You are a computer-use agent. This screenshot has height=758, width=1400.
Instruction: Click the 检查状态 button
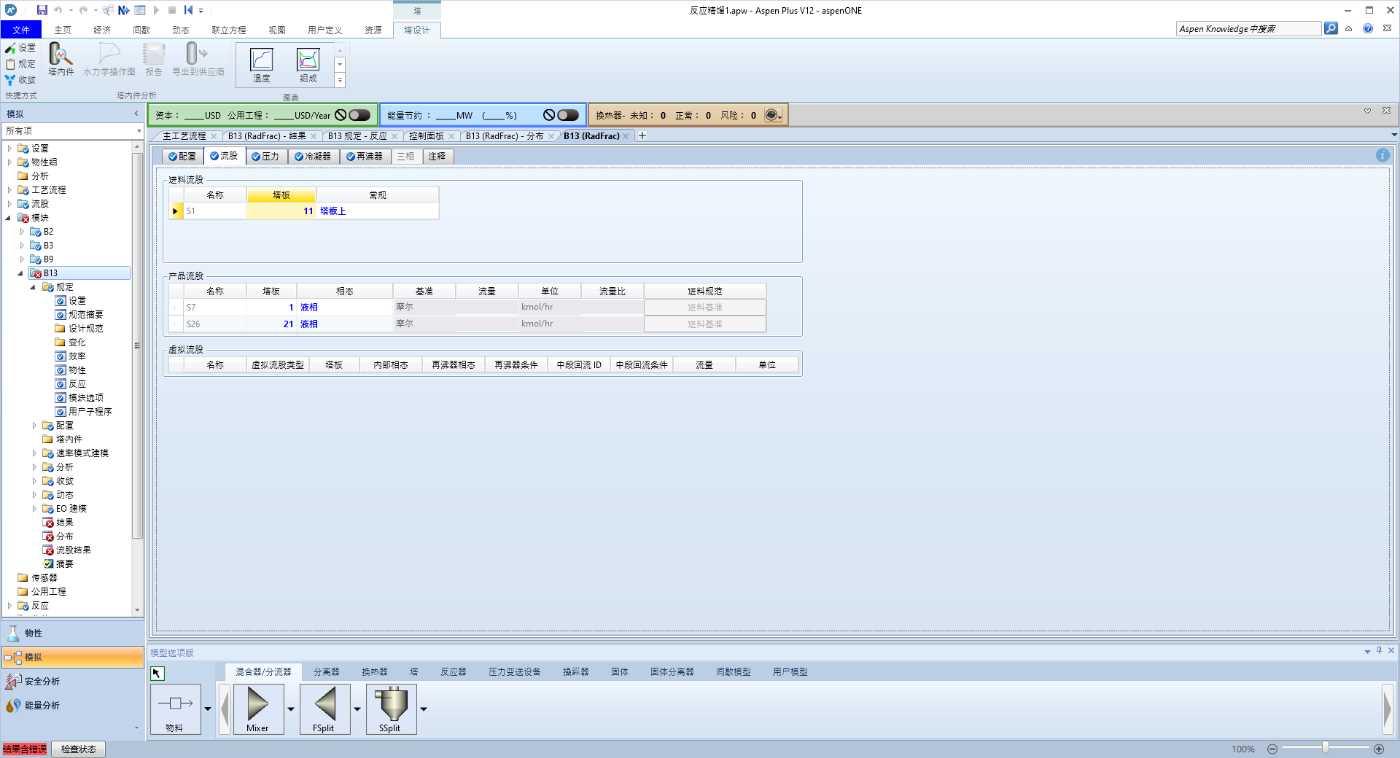coord(78,749)
